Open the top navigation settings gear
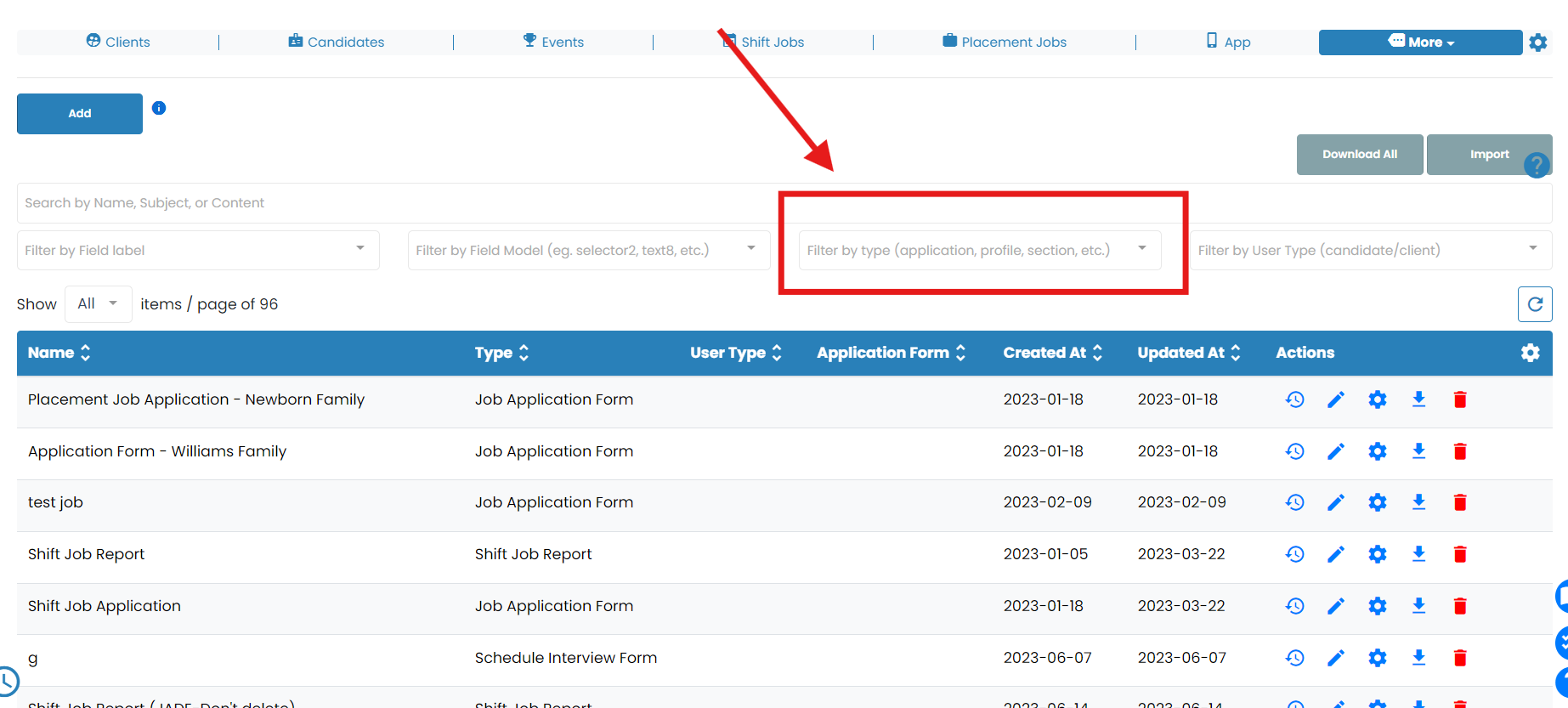The height and width of the screenshot is (708, 1568). [1537, 42]
